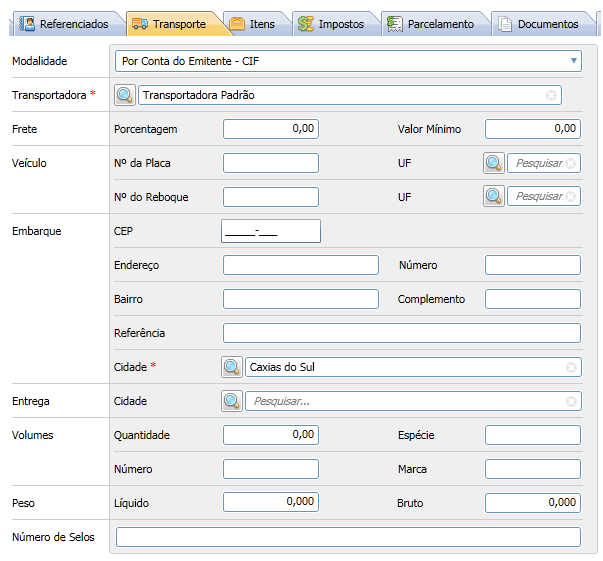
Task: Click the Peso Líquido field
Action: (271, 502)
